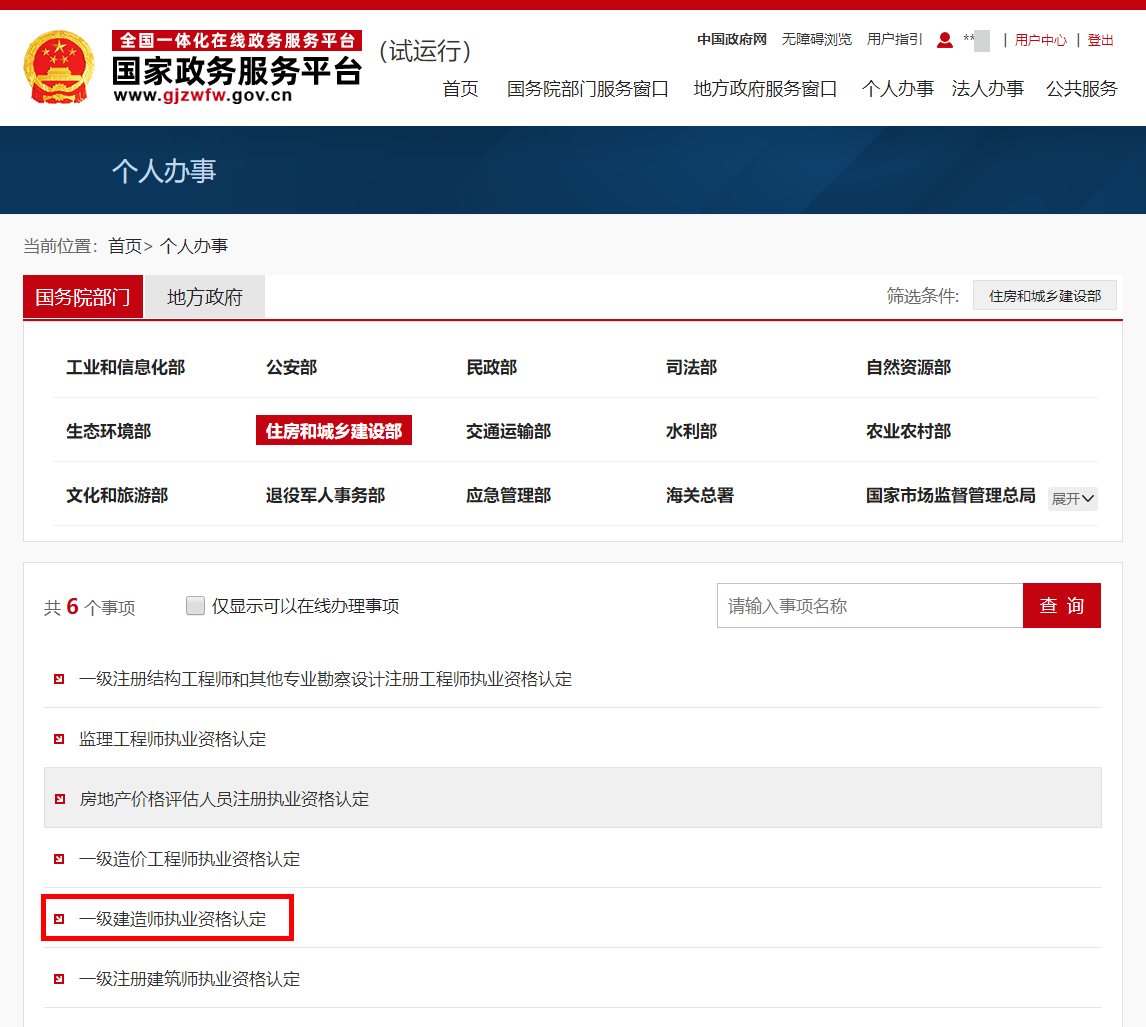Open 用户中心 from the header
Viewport: 1146px width, 1027px height.
click(1040, 40)
